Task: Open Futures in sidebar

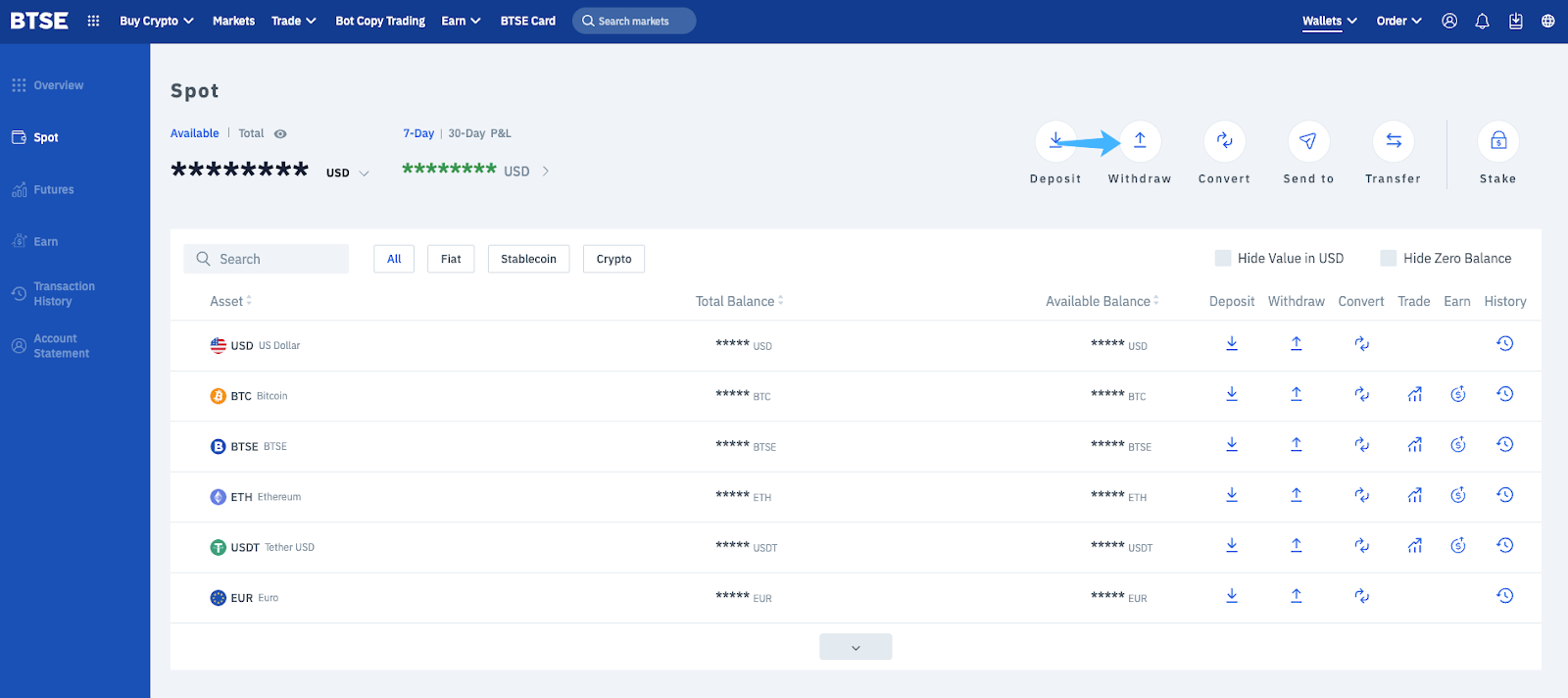Action: click(43, 189)
